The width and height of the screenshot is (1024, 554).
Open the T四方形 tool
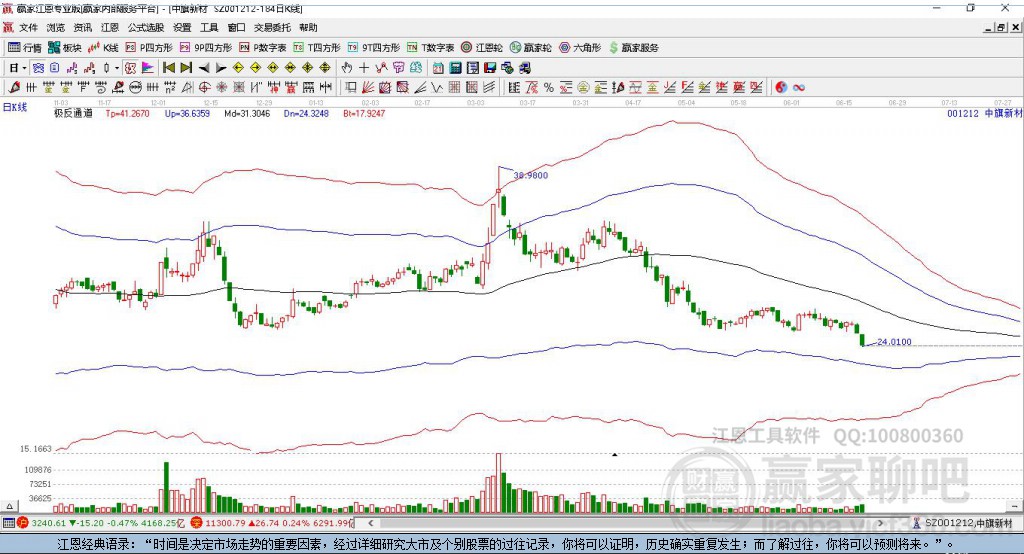(317, 48)
